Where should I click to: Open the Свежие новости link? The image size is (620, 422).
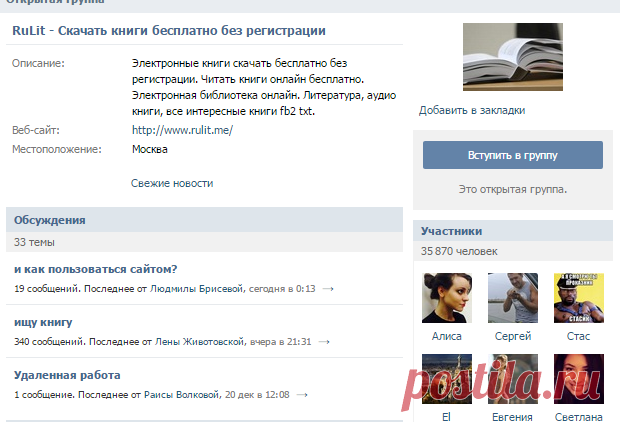[x=172, y=183]
